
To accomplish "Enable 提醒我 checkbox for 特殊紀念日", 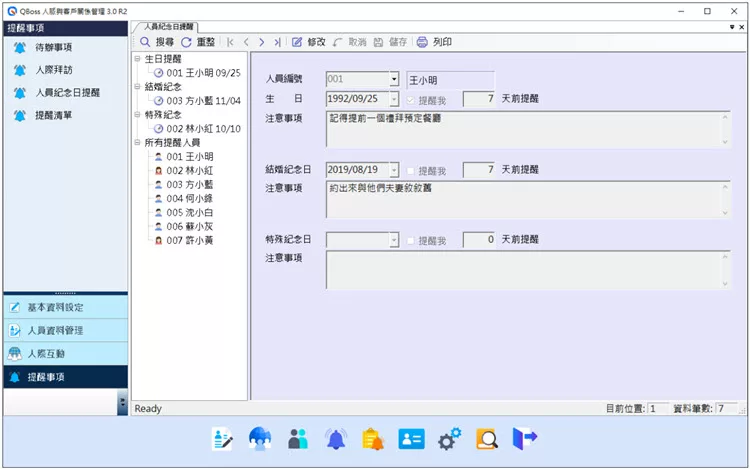I will (x=411, y=241).
